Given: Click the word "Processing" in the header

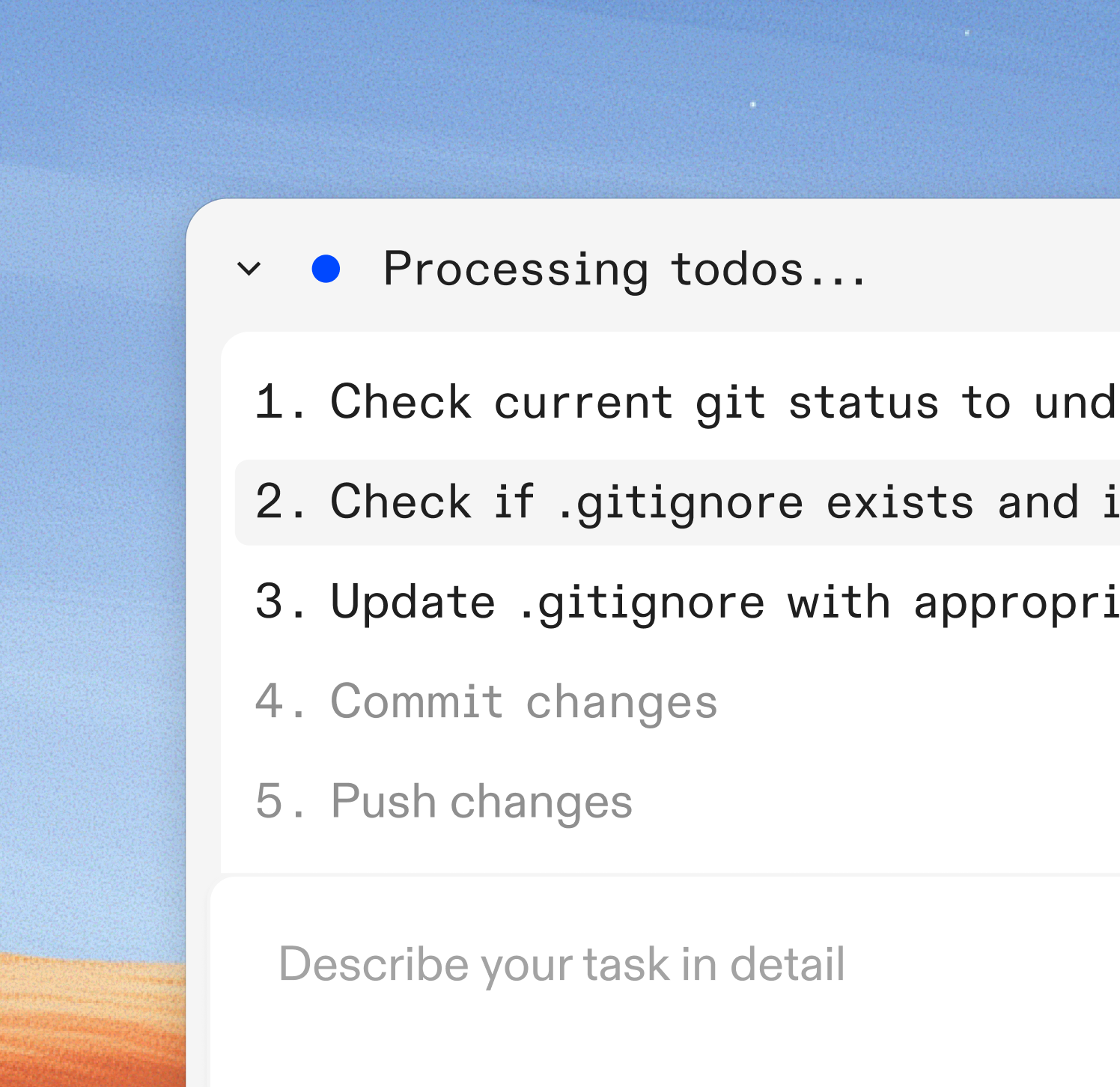Looking at the screenshot, I should (x=516, y=269).
